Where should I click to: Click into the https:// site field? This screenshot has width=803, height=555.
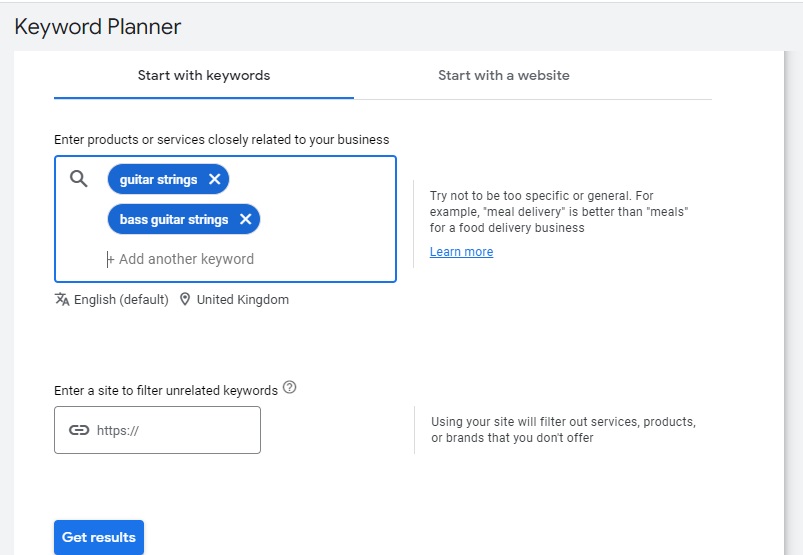pyautogui.click(x=170, y=430)
